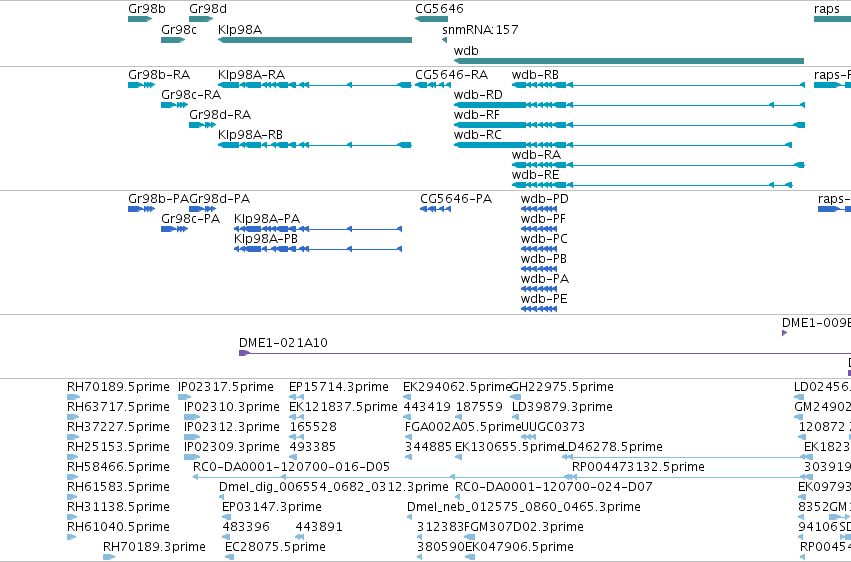This screenshot has width=851, height=562.
Task: Click the RH58466.5prime EST
Action: point(73,478)
